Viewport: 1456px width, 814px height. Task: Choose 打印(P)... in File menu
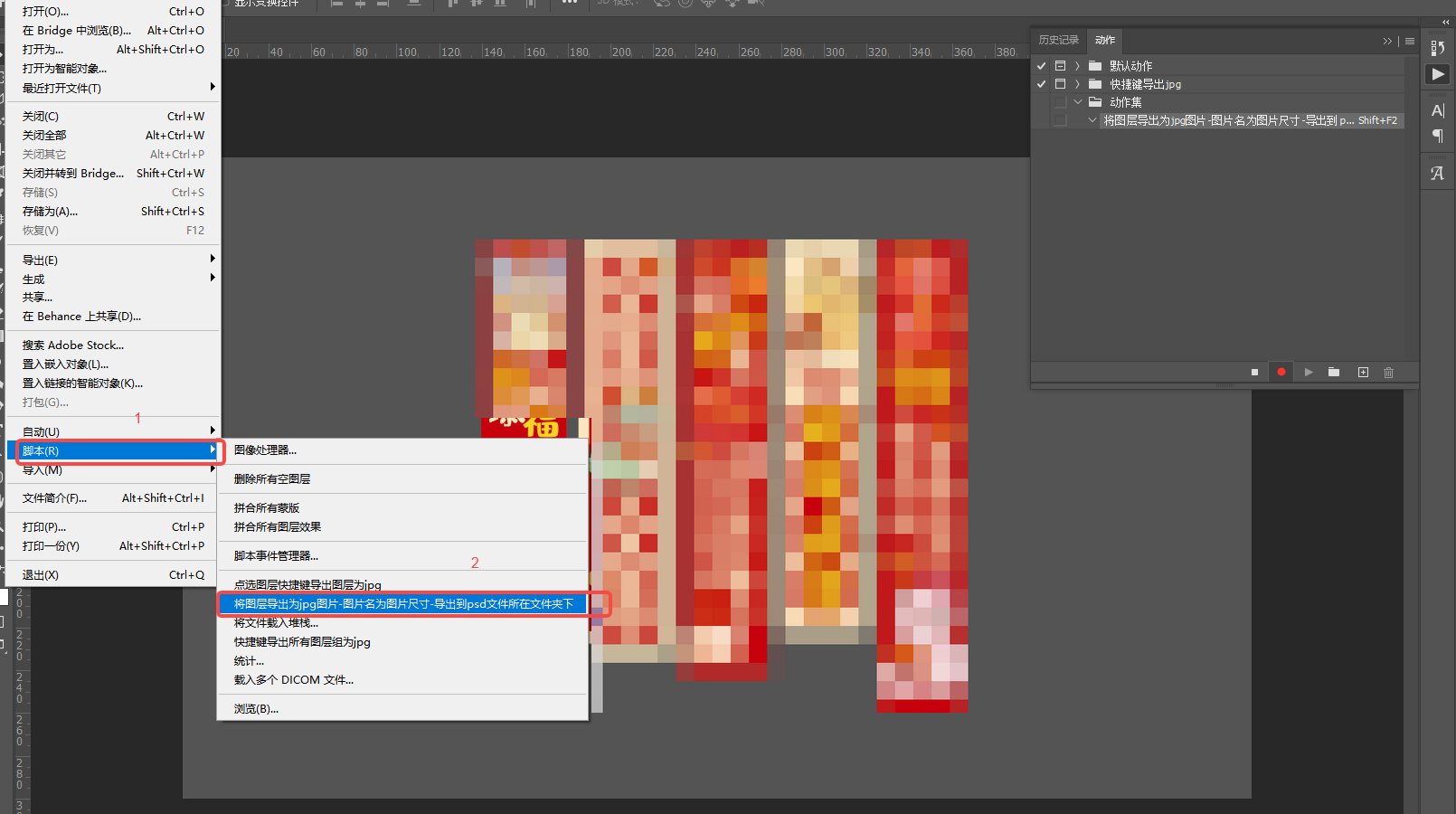[114, 526]
